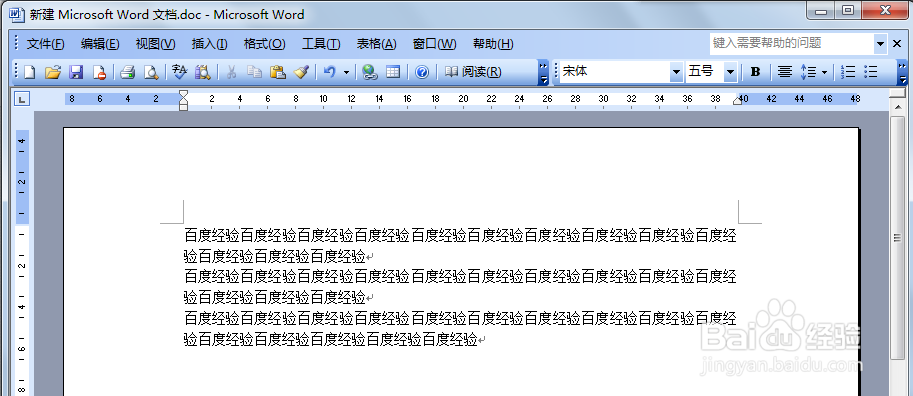Open the Research binoculars tool

click(203, 72)
